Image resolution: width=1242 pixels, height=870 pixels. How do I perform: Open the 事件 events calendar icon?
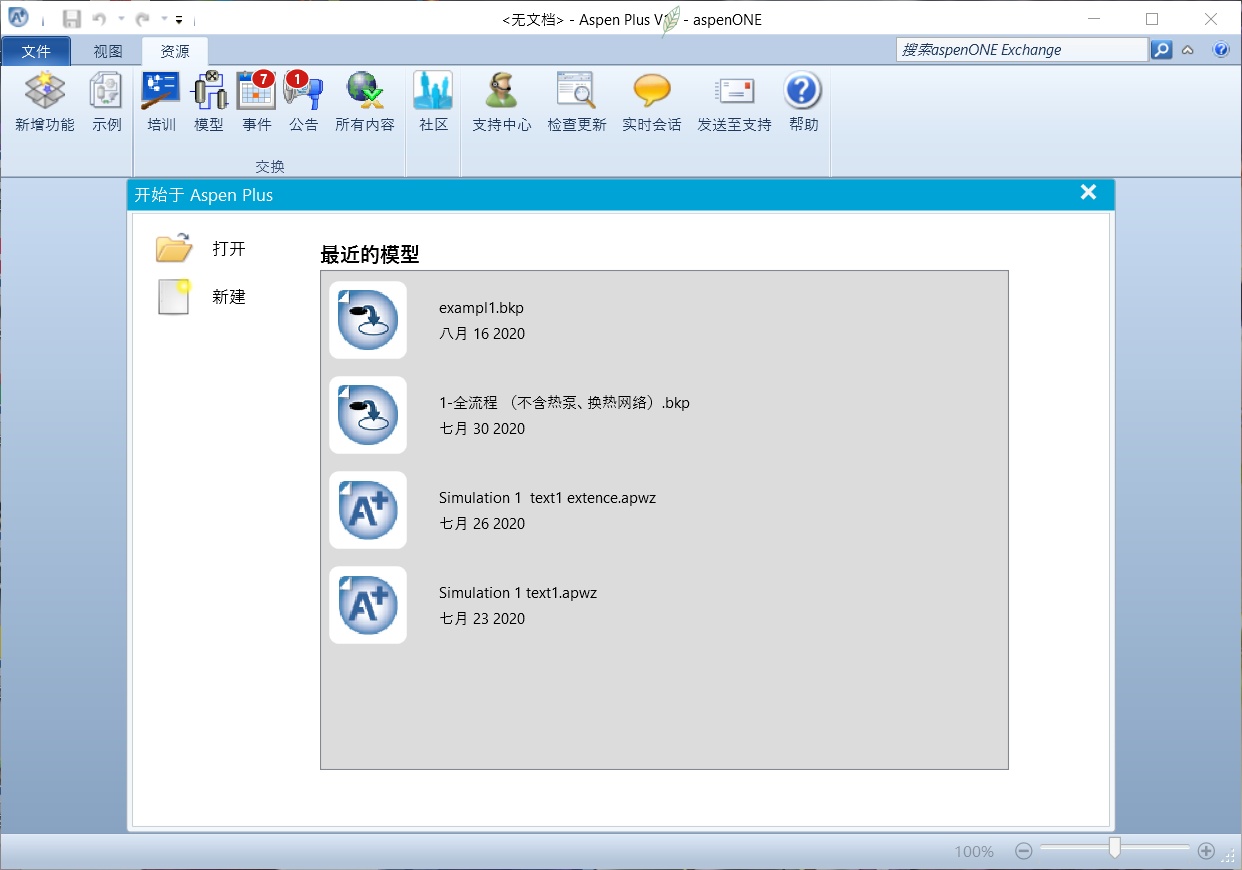tap(257, 91)
